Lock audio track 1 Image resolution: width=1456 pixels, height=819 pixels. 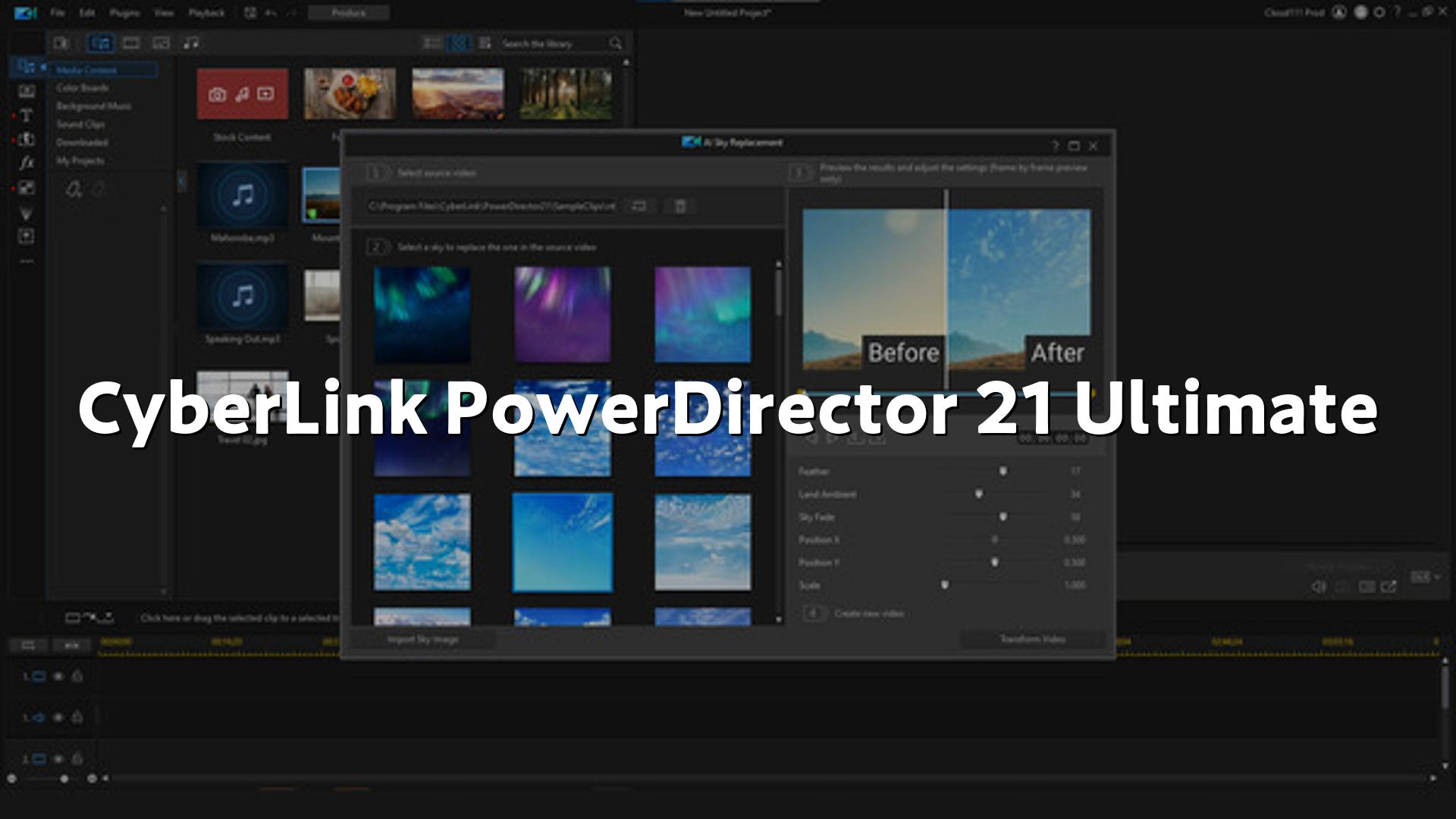77,717
